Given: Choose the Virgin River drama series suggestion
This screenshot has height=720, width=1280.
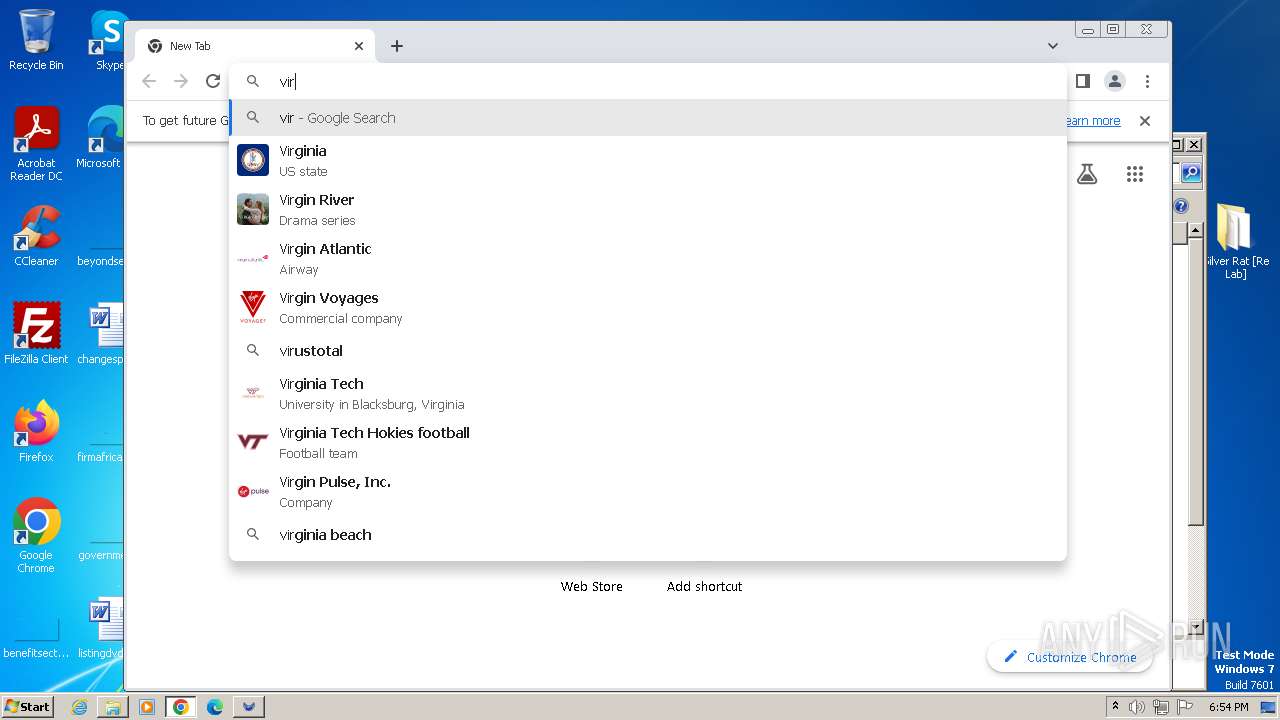Looking at the screenshot, I should point(648,209).
